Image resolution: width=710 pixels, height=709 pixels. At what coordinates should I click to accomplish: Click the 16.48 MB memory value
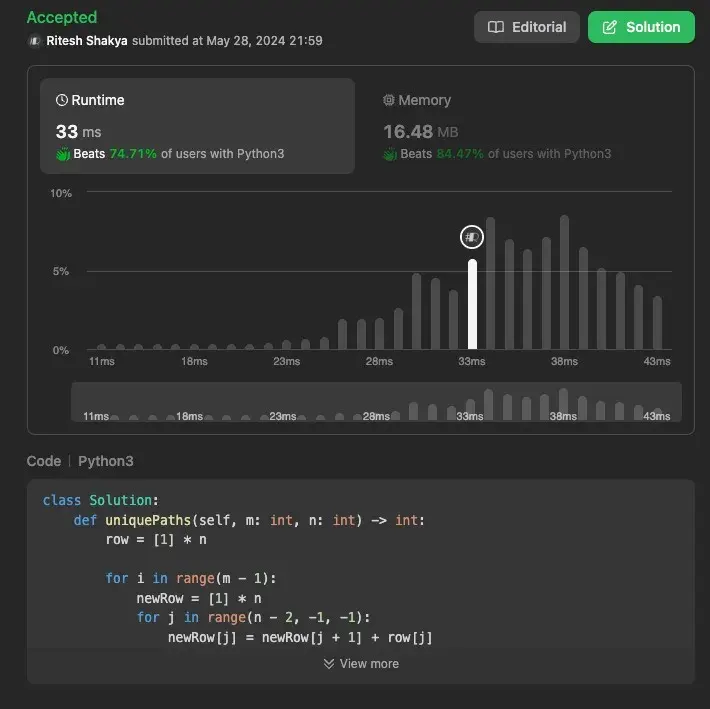[421, 132]
